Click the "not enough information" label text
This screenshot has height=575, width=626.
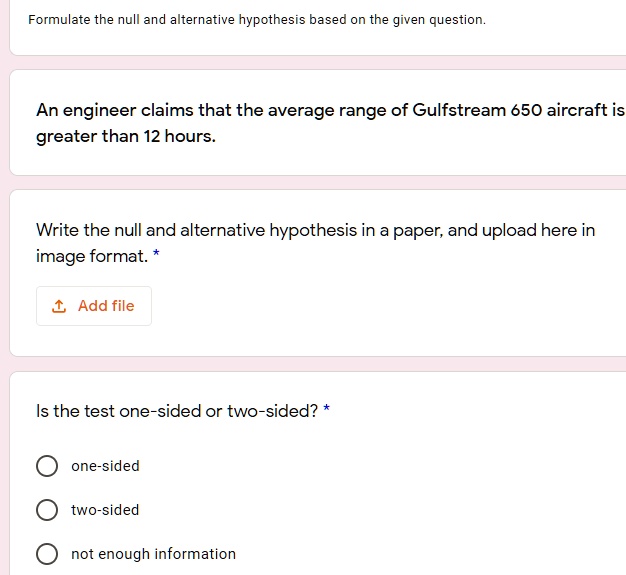point(153,554)
